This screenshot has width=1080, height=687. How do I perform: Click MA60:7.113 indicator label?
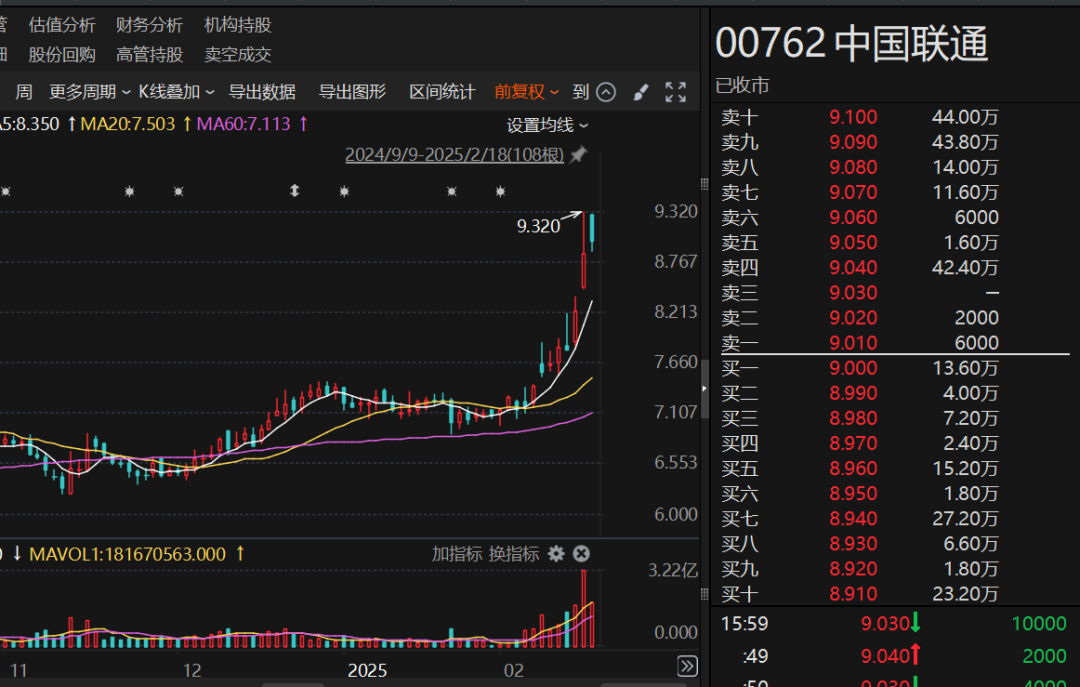pyautogui.click(x=243, y=124)
